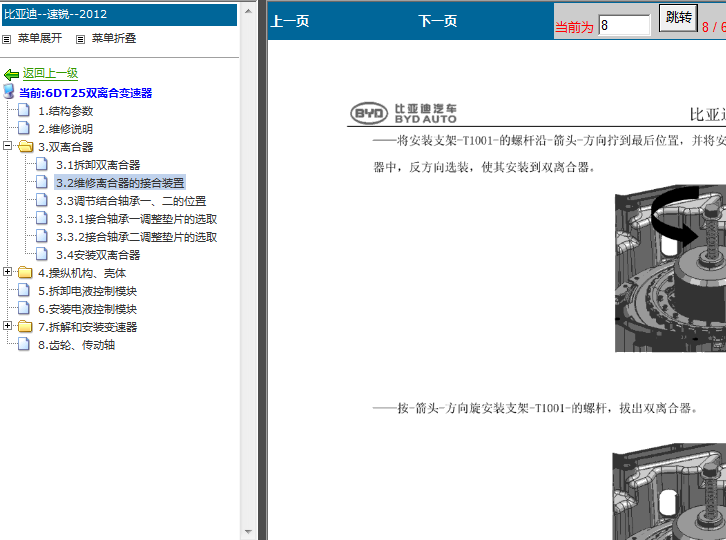Open 3.3.2接合轴承二调整垫片的选取 page
Screen dimensions: 726x540
(x=137, y=238)
